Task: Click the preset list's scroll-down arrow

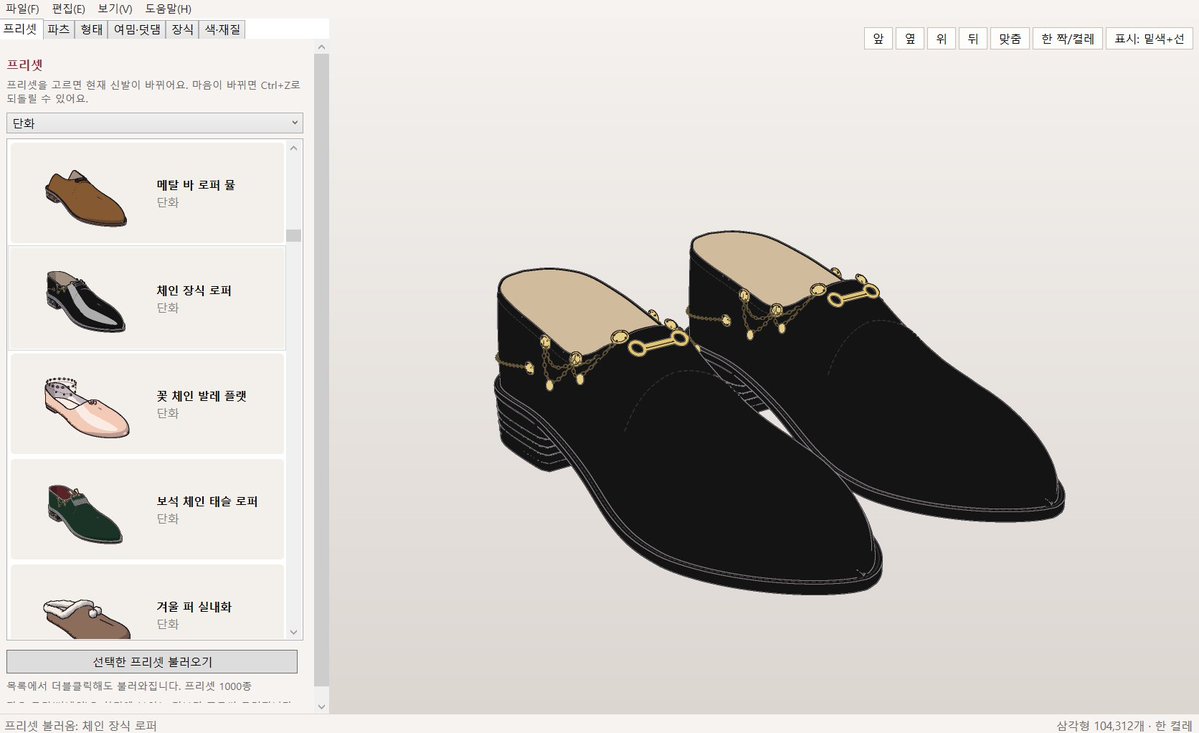Action: pyautogui.click(x=294, y=632)
